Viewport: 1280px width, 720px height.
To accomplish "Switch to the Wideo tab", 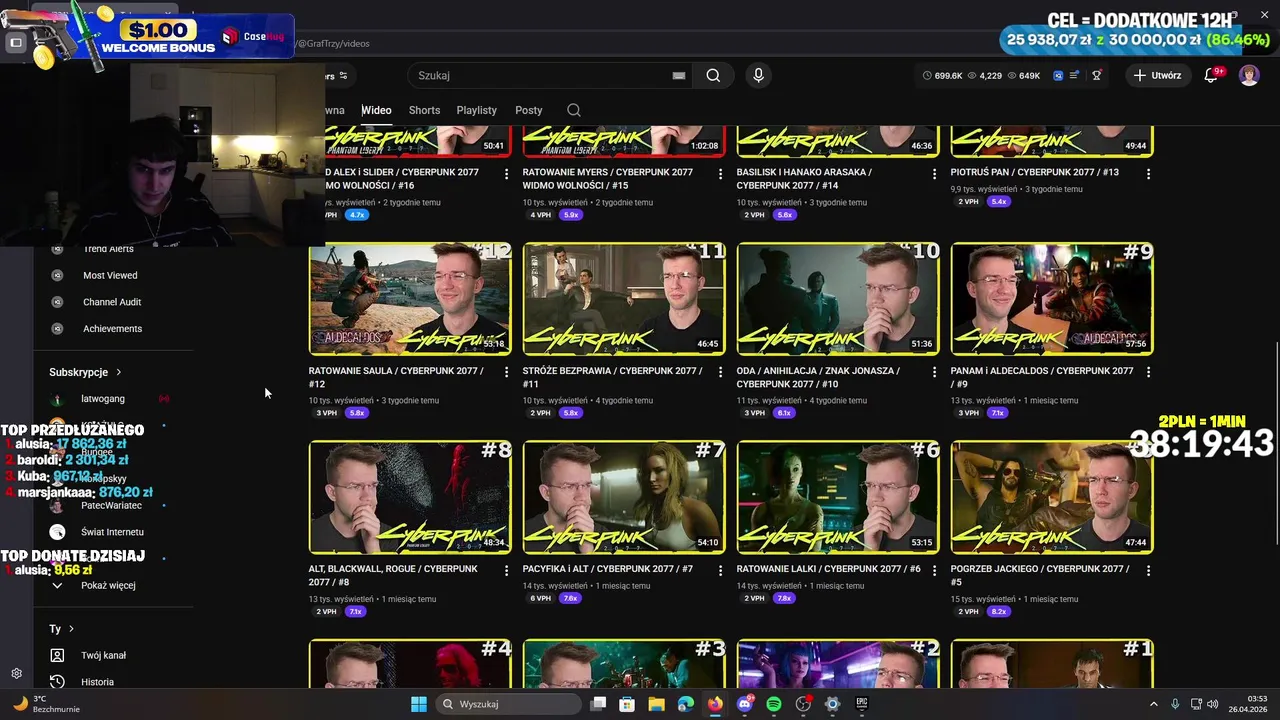I will coord(376,110).
